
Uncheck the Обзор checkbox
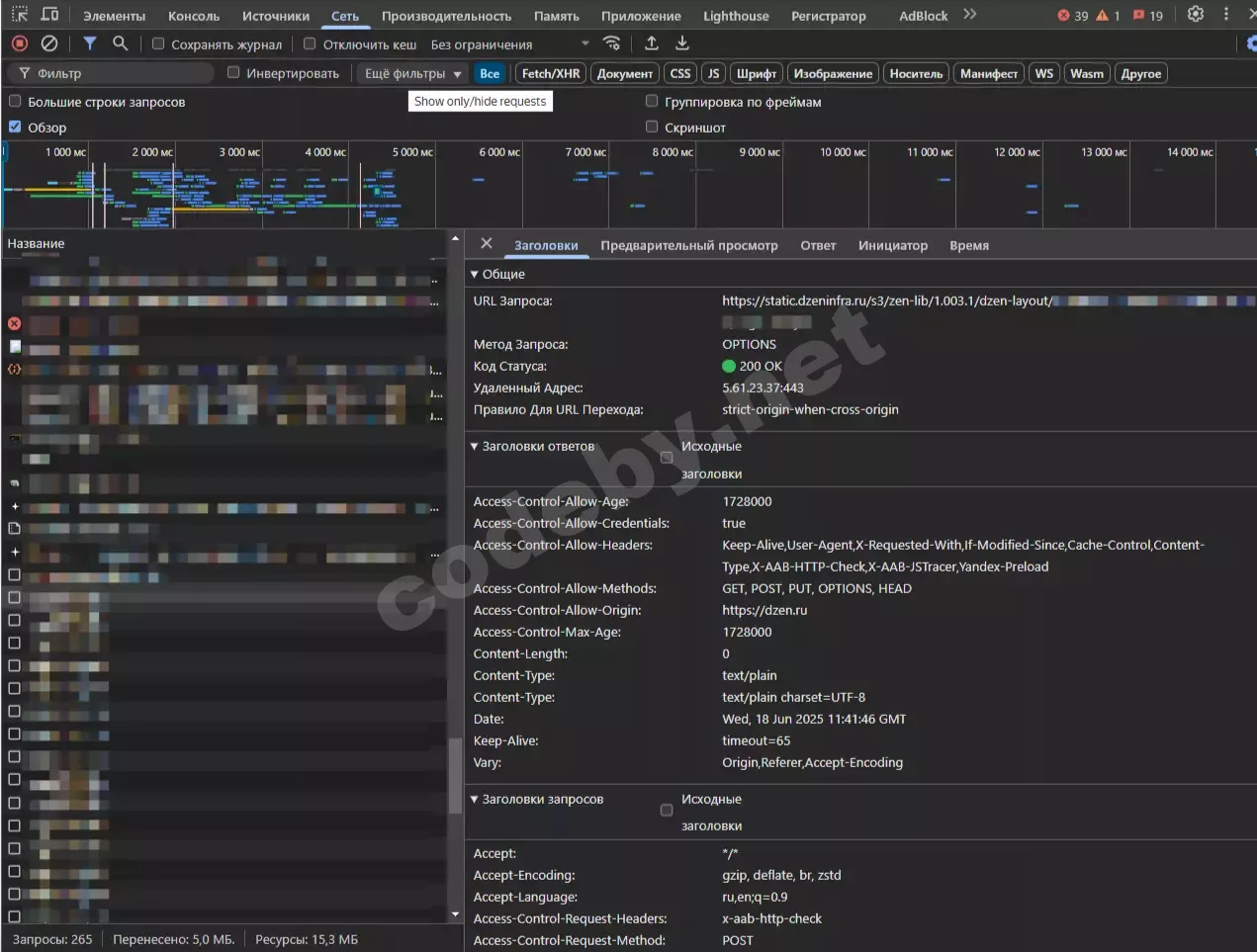(x=15, y=127)
